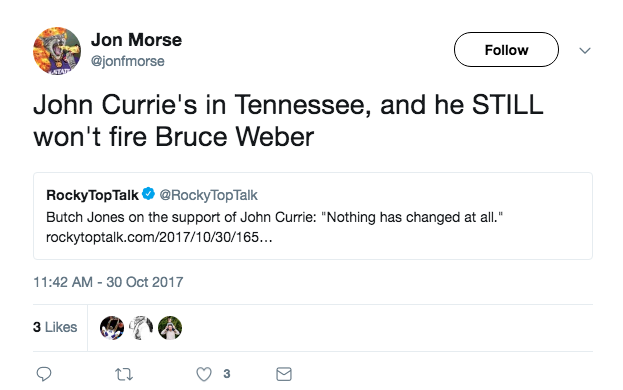Click the RockyTopTalk account name
The height and width of the screenshot is (390, 623).
pos(92,195)
